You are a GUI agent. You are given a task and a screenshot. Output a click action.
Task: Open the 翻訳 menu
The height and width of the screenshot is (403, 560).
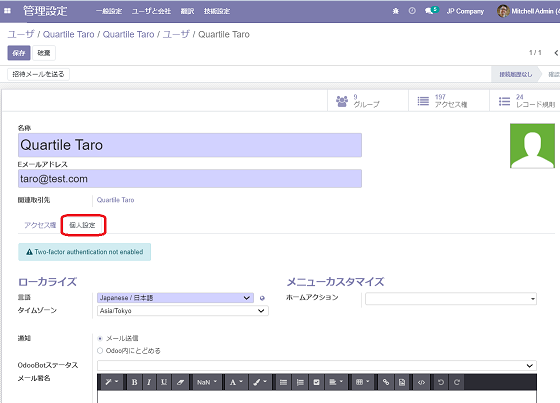(188, 11)
